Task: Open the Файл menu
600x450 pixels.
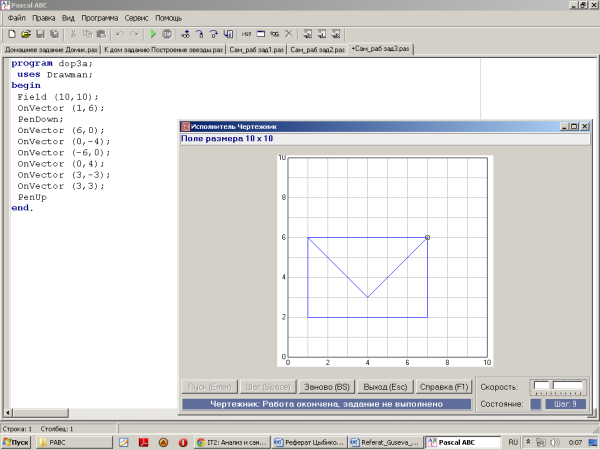Action: tap(16, 18)
